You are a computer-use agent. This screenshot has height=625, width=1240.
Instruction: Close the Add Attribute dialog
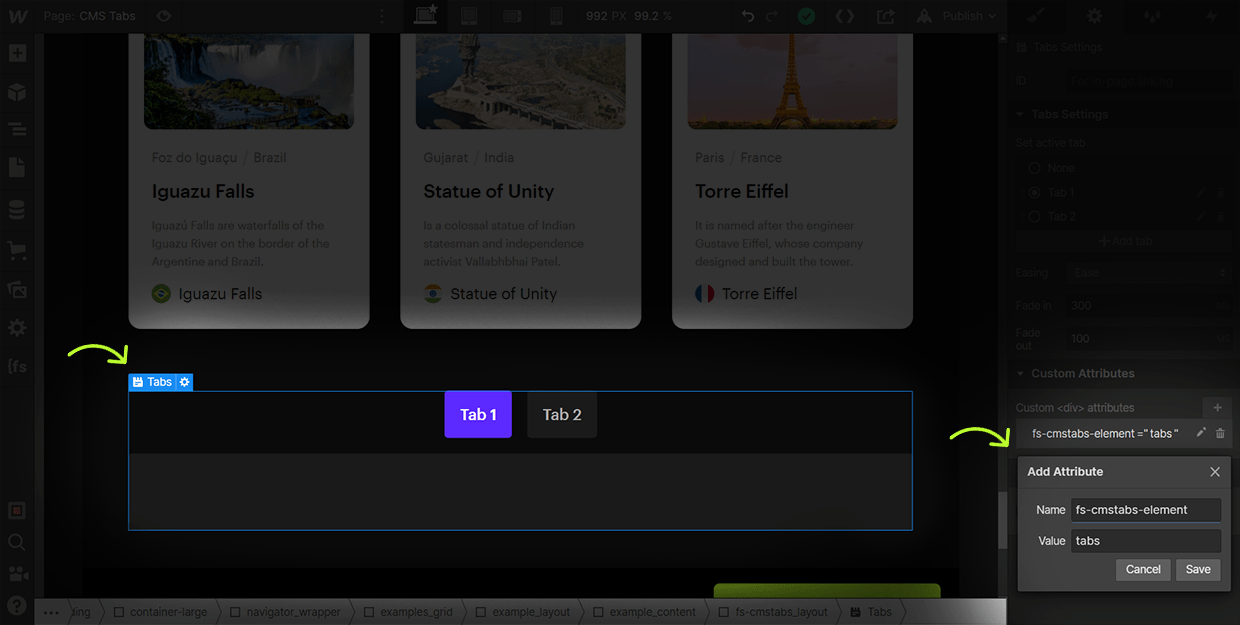[1215, 472]
